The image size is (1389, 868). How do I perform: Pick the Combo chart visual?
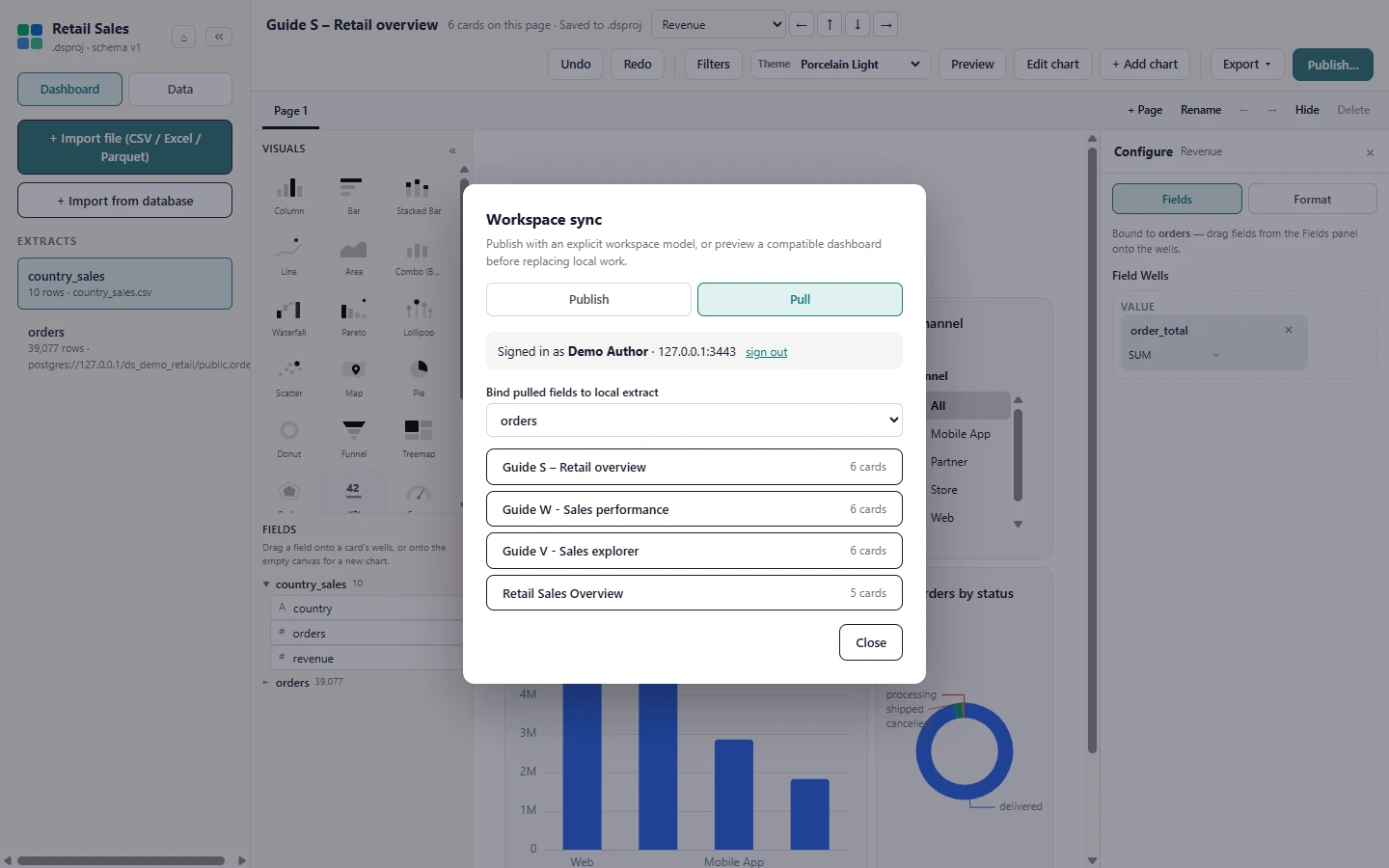(x=419, y=257)
